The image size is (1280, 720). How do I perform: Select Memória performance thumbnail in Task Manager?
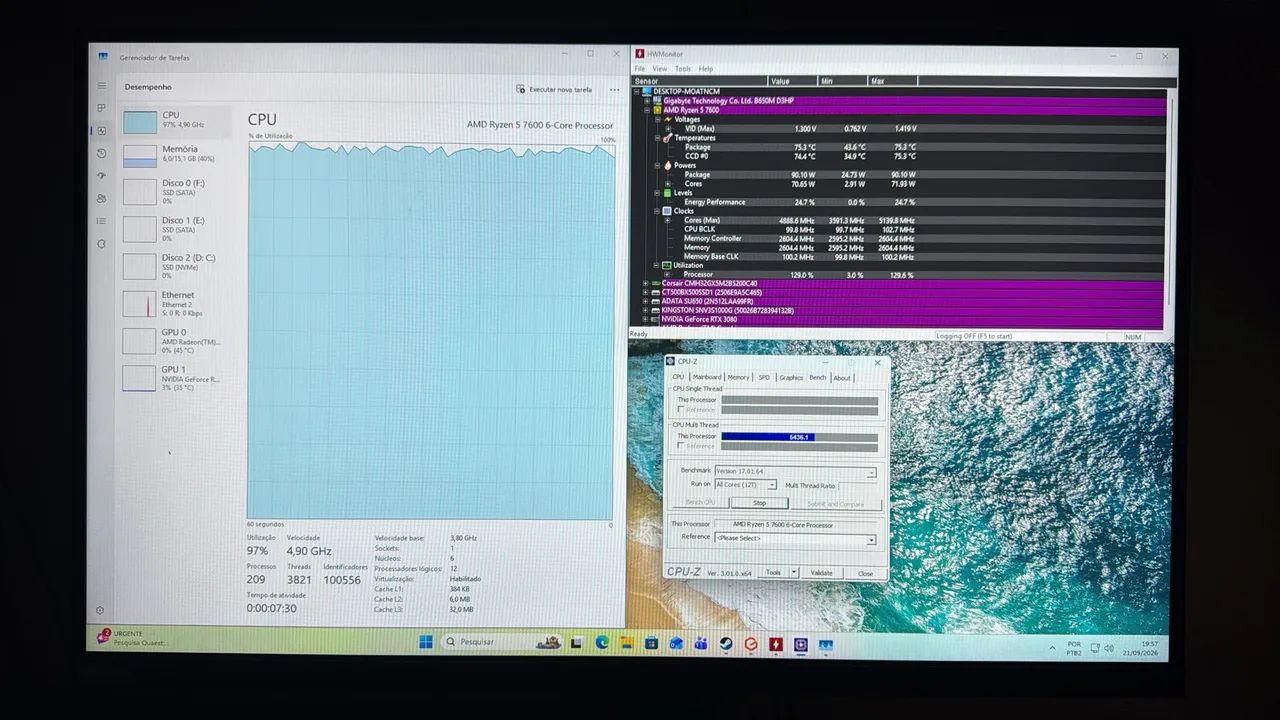pyautogui.click(x=140, y=155)
